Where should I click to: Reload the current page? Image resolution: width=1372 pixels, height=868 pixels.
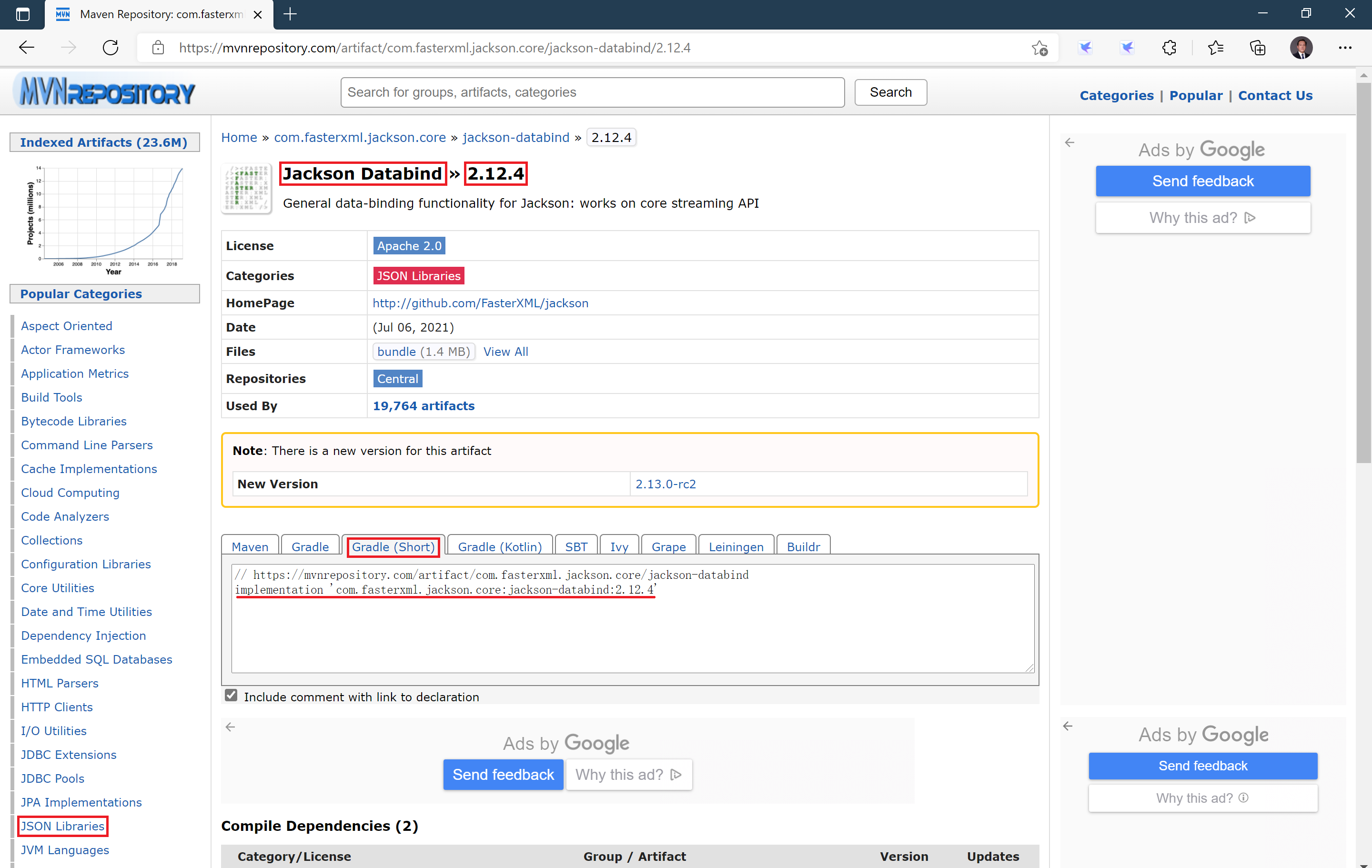(111, 48)
